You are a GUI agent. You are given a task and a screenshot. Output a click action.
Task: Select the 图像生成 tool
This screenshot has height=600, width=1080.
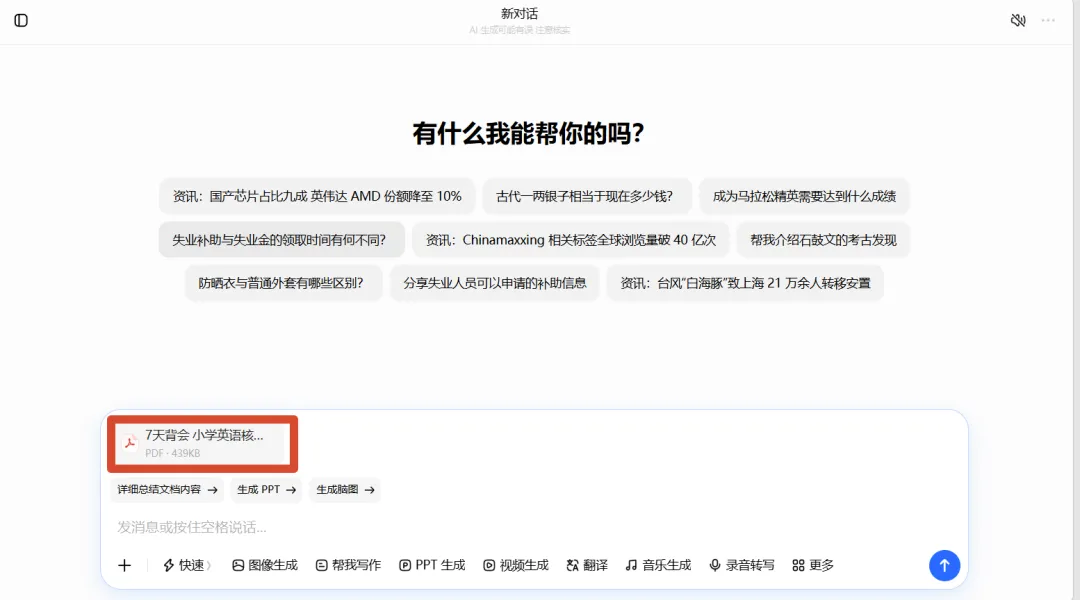tap(264, 566)
